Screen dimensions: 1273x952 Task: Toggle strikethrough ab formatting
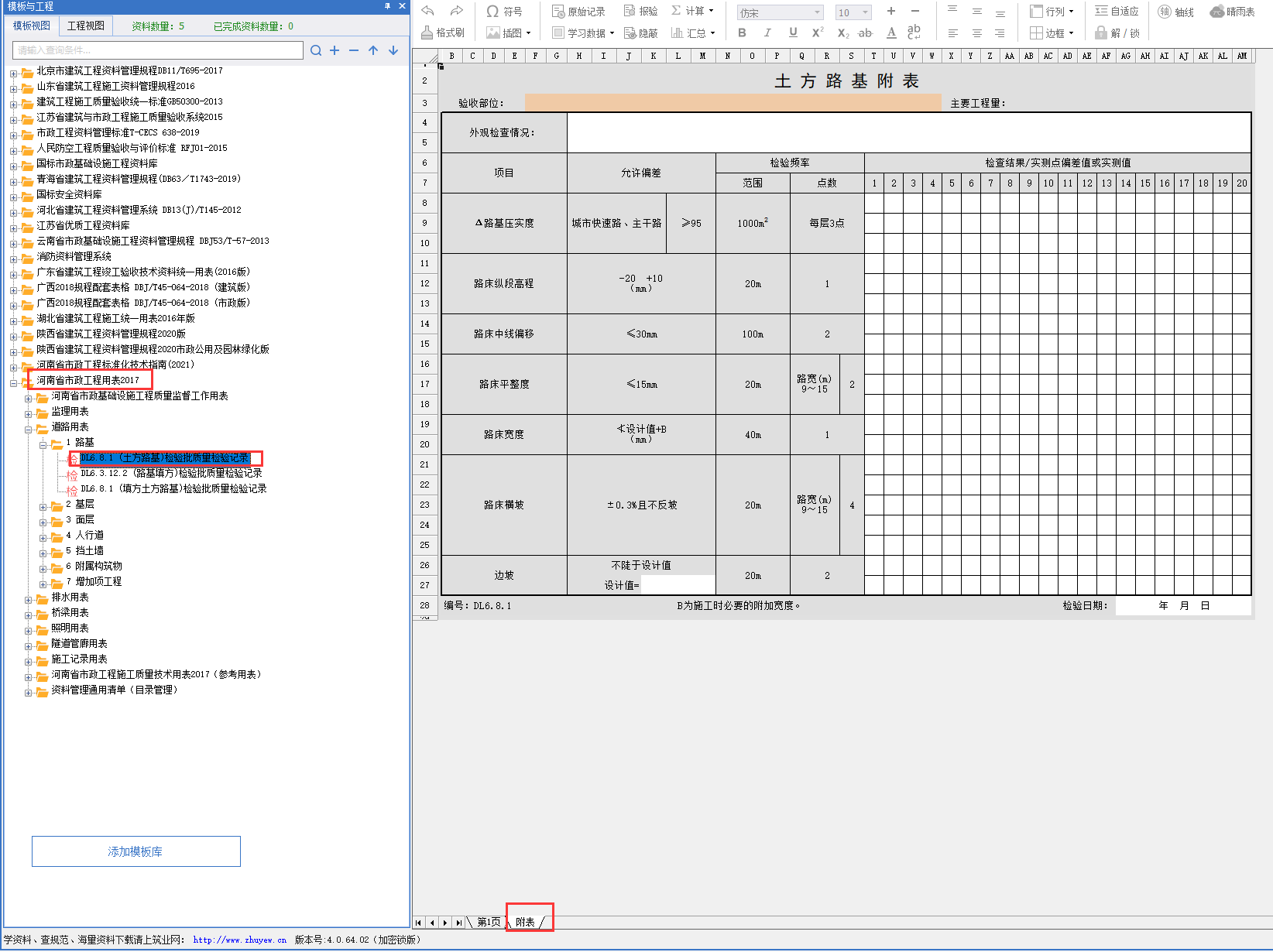(866, 33)
